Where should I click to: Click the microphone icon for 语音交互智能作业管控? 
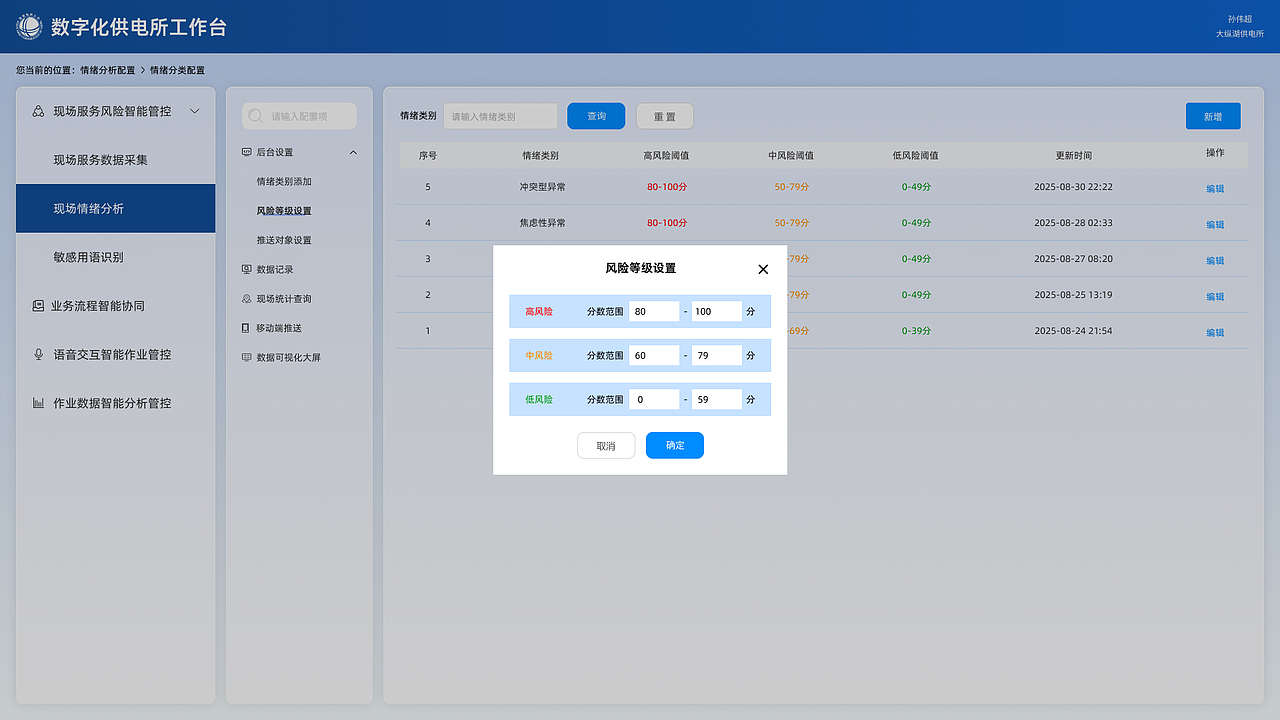pos(38,354)
